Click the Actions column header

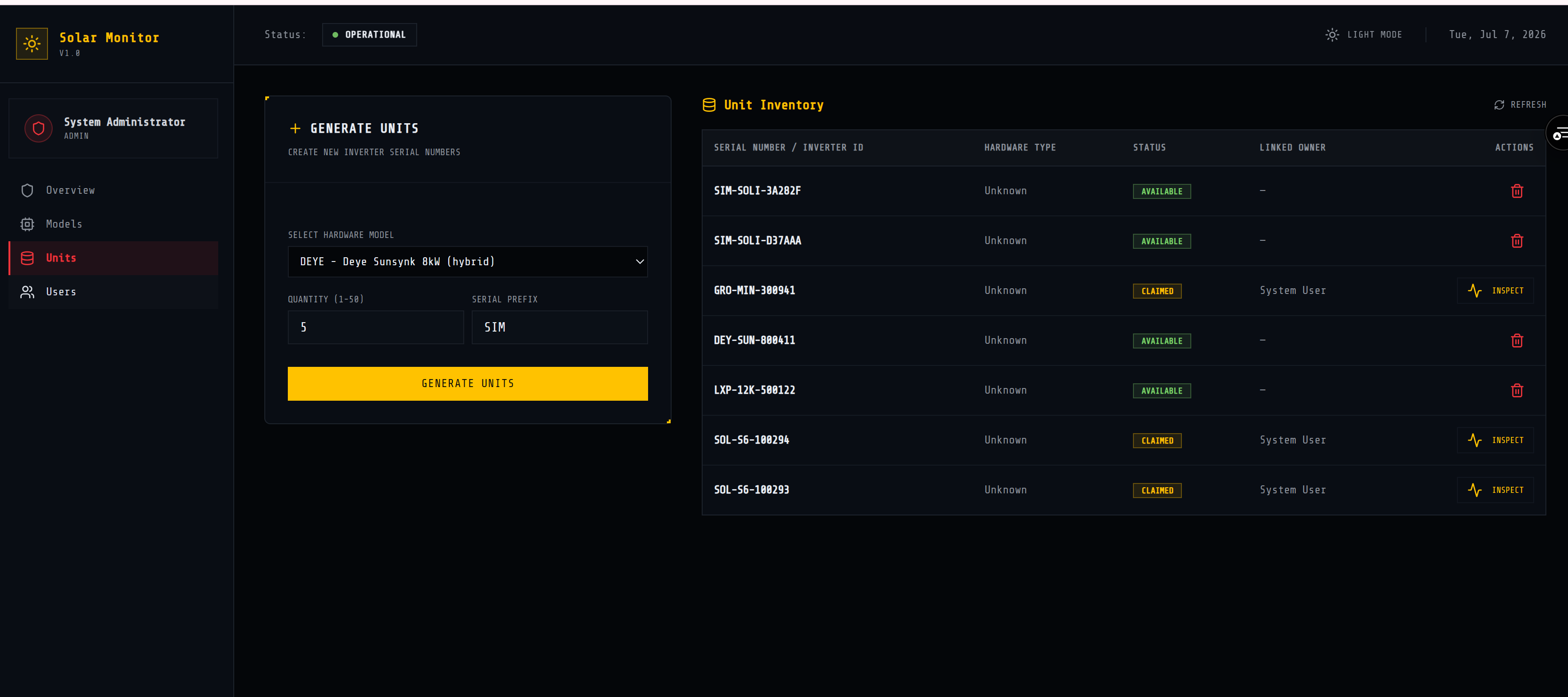(1514, 148)
